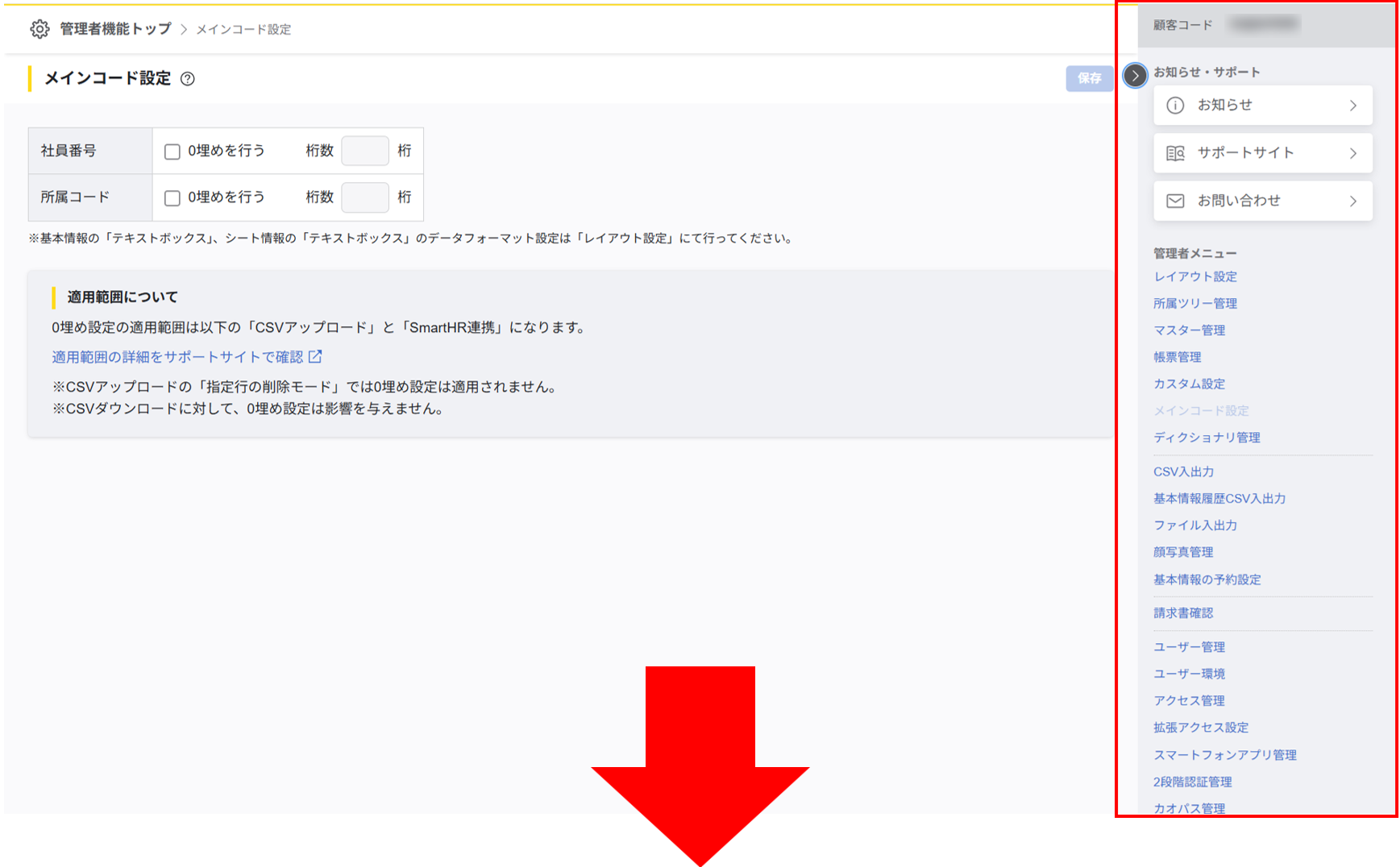
Task: Click the envelope icon on お問い合わせ
Action: (1176, 201)
